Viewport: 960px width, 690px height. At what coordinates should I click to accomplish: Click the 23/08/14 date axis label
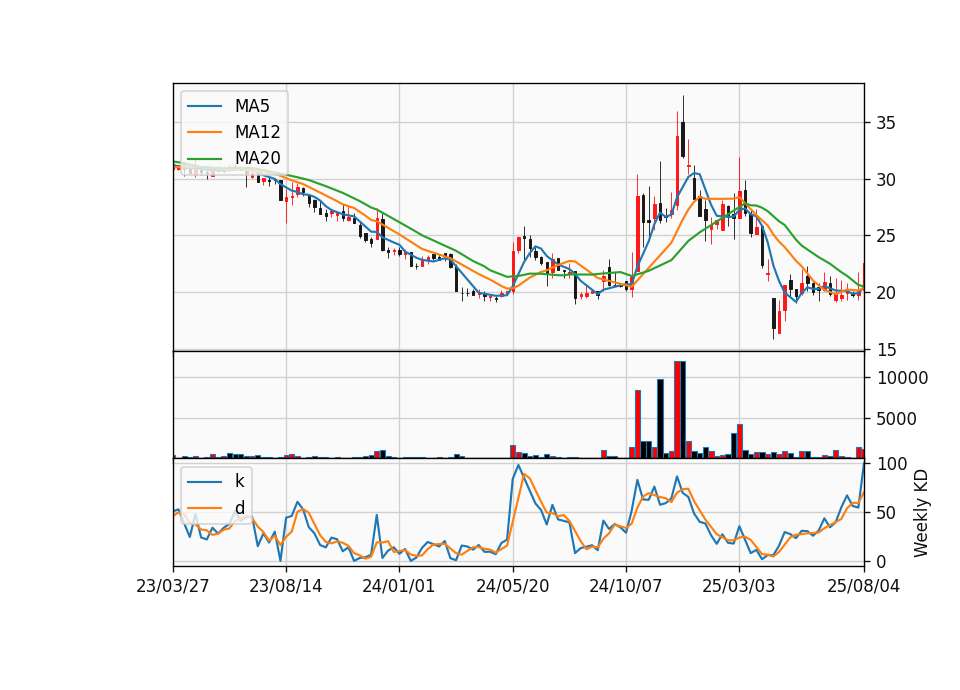tap(286, 586)
